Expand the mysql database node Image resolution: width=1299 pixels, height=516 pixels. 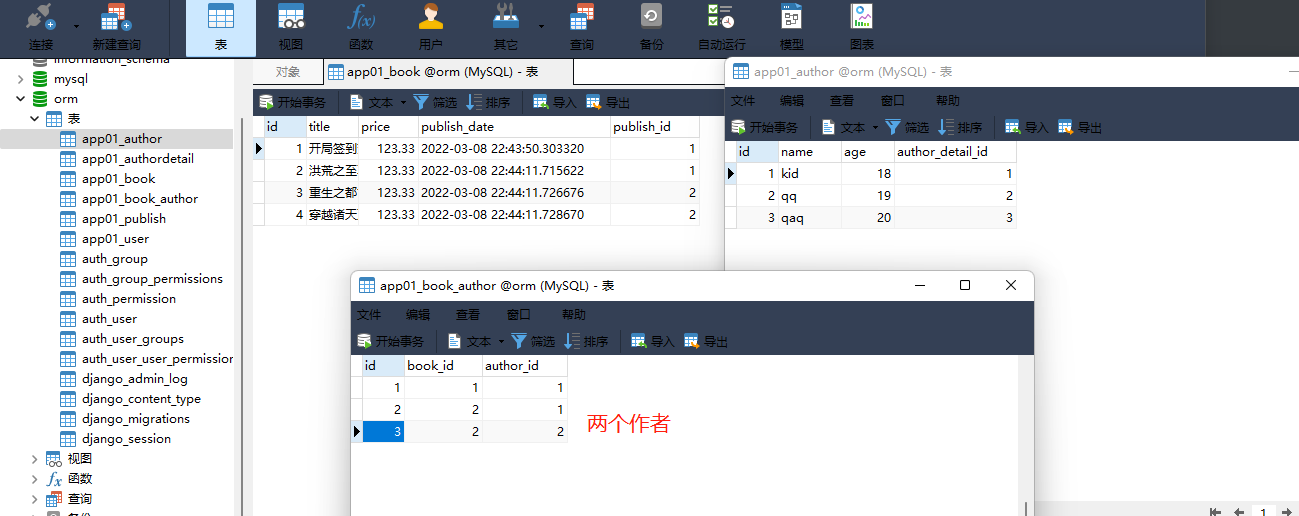pyautogui.click(x=20, y=79)
